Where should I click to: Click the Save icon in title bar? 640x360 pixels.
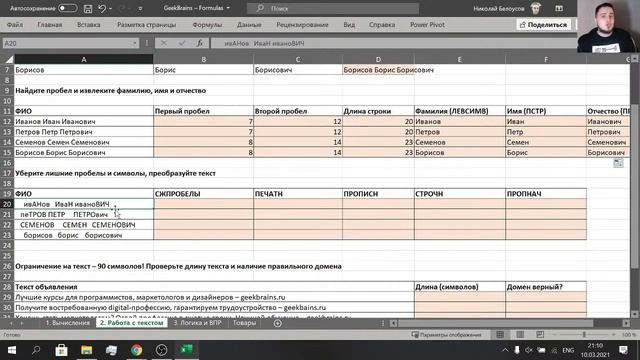pyautogui.click(x=88, y=8)
